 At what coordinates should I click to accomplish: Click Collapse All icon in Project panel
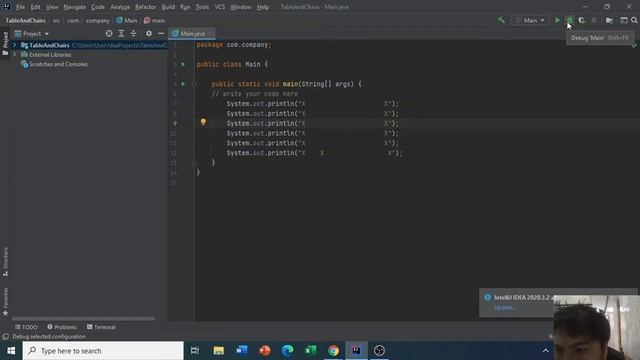tap(133, 33)
